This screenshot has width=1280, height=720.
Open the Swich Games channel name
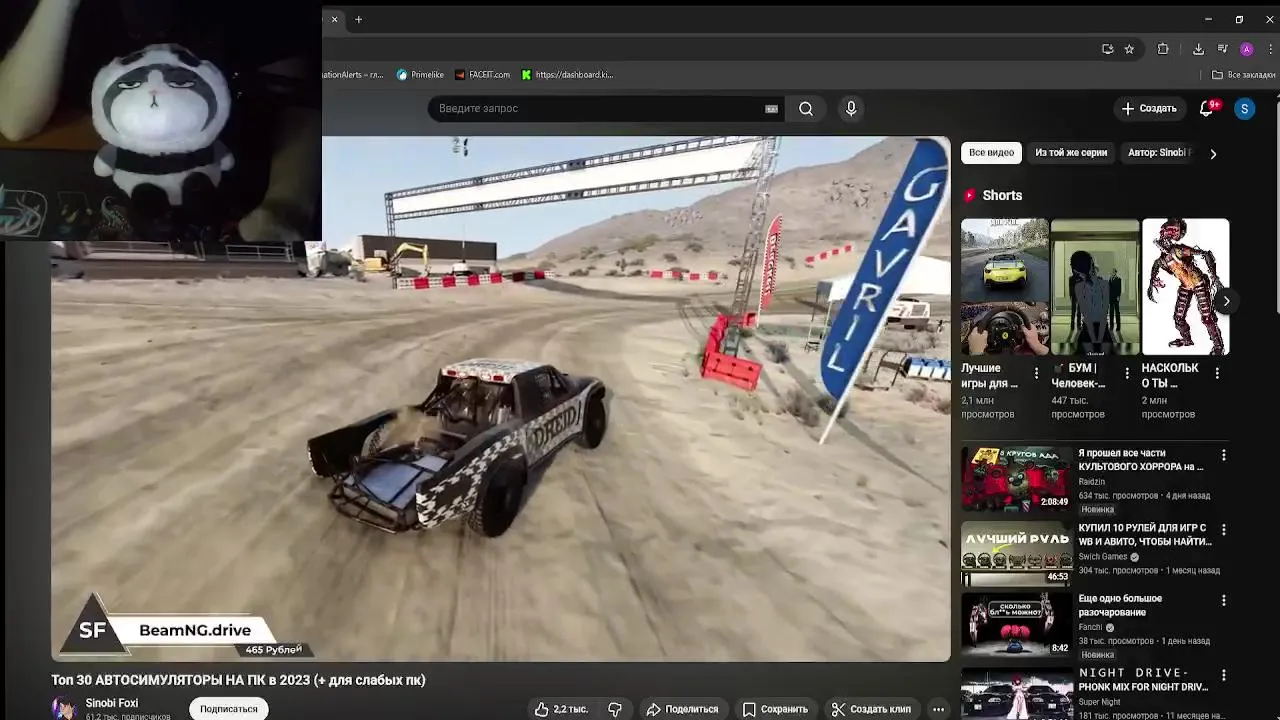(1102, 557)
